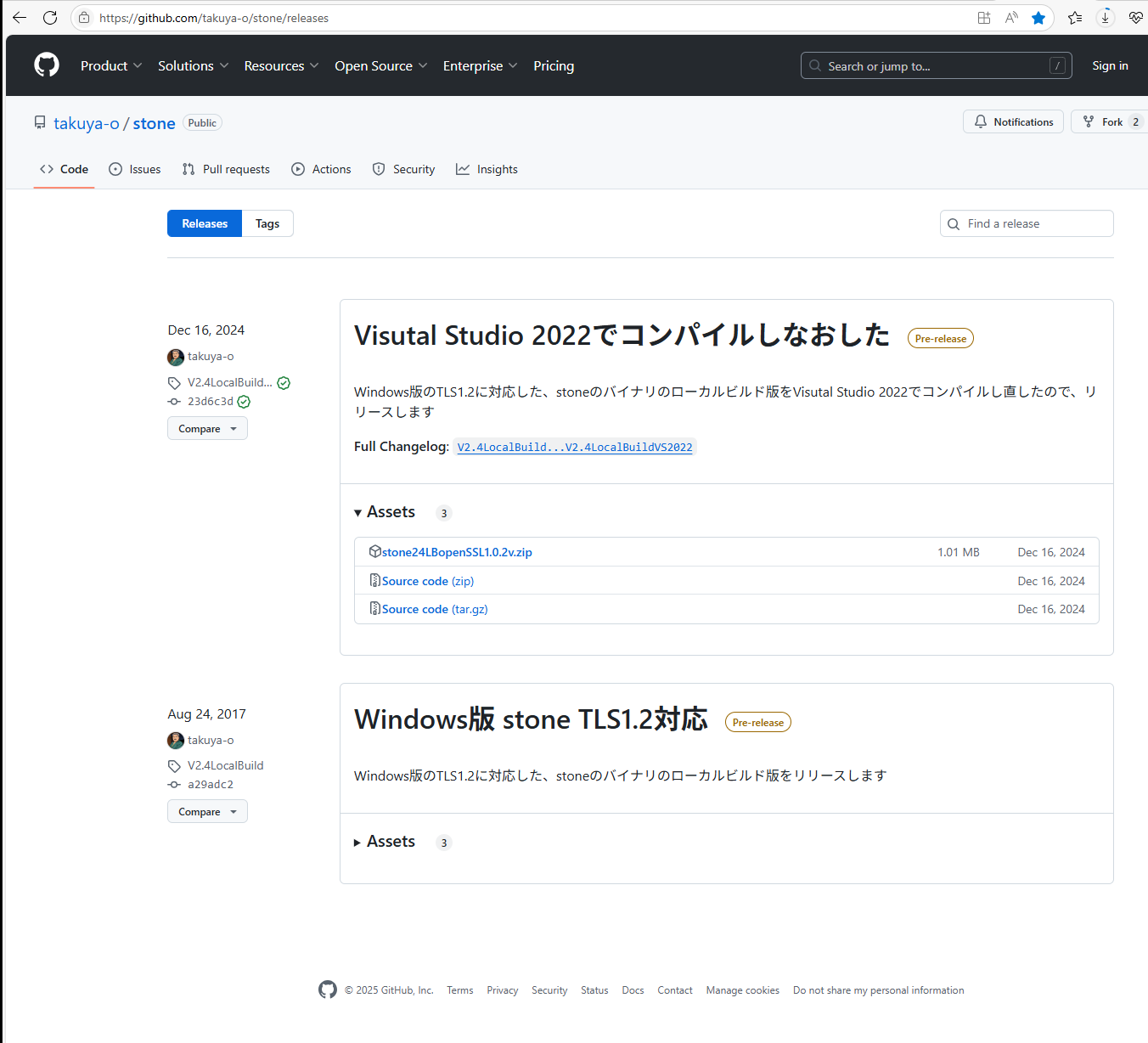Download Source code (tar.gz)

pyautogui.click(x=435, y=609)
